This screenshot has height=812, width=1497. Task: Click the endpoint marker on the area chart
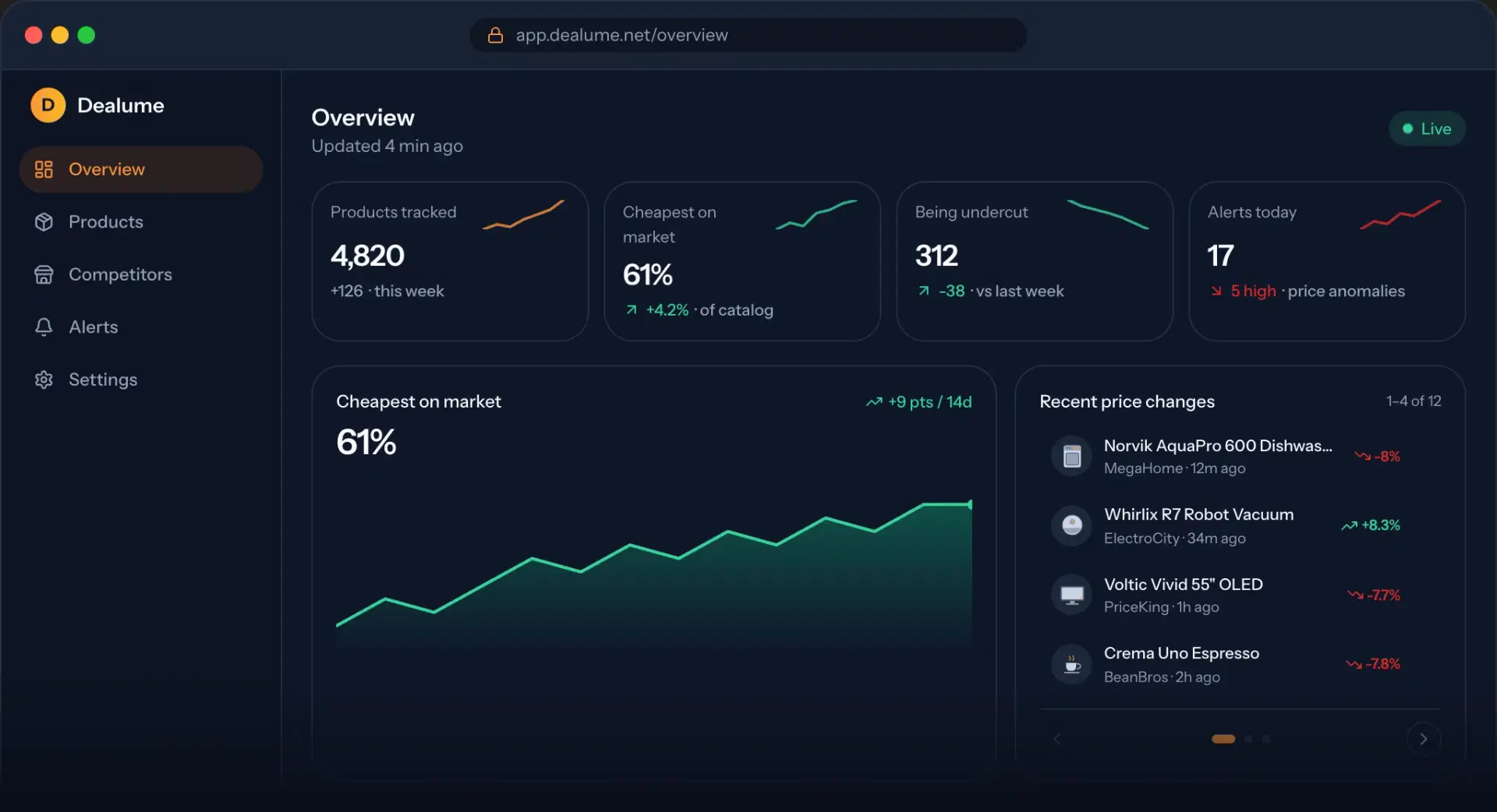[x=971, y=504]
